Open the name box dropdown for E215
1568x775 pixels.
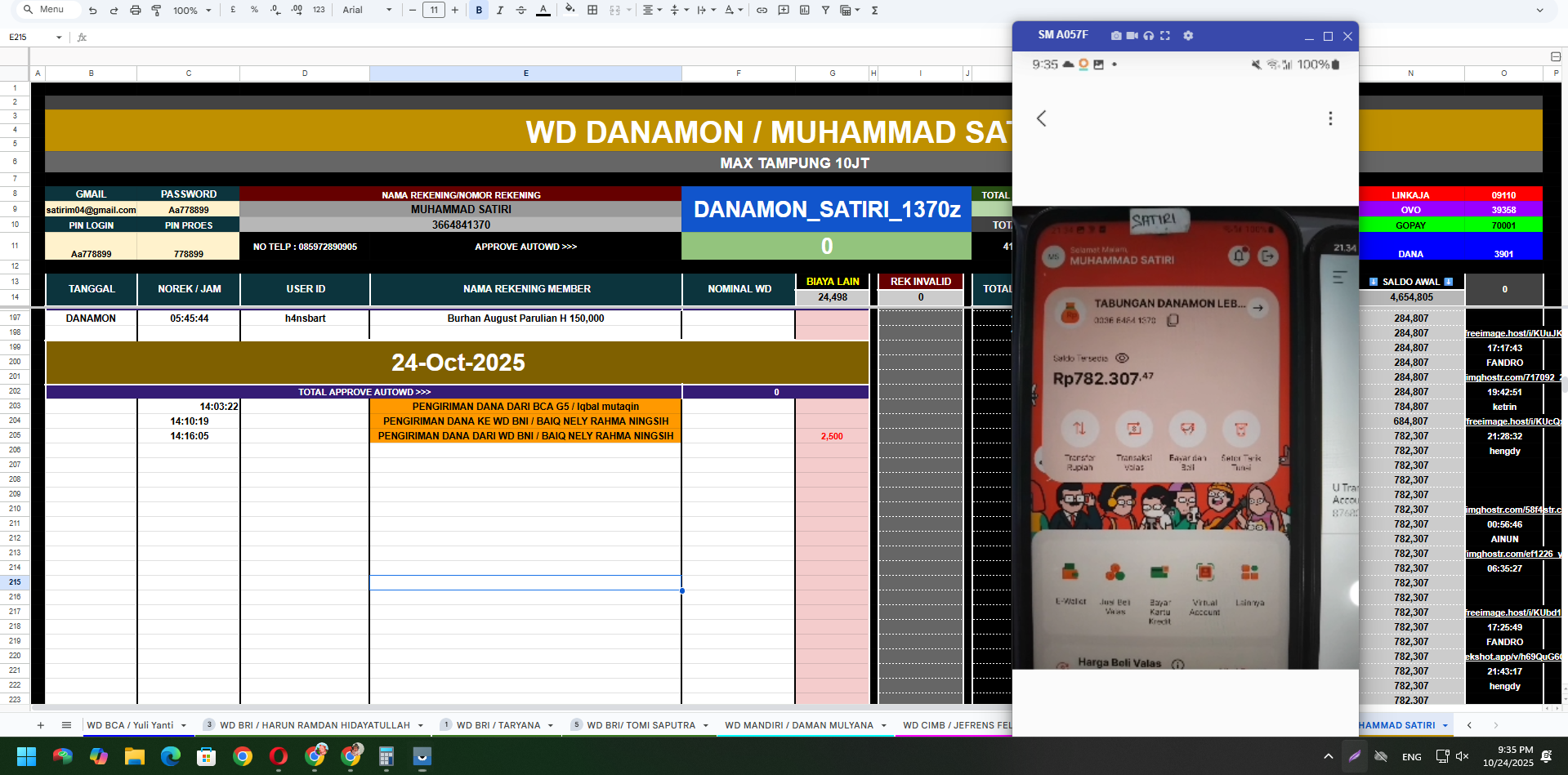point(59,38)
